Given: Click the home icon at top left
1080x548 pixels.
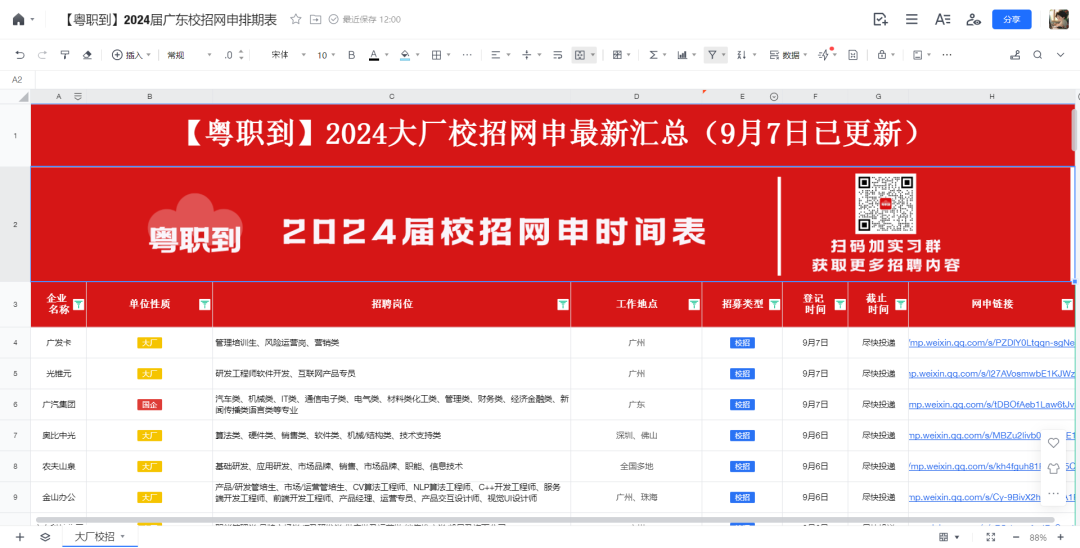Looking at the screenshot, I should click(19, 19).
